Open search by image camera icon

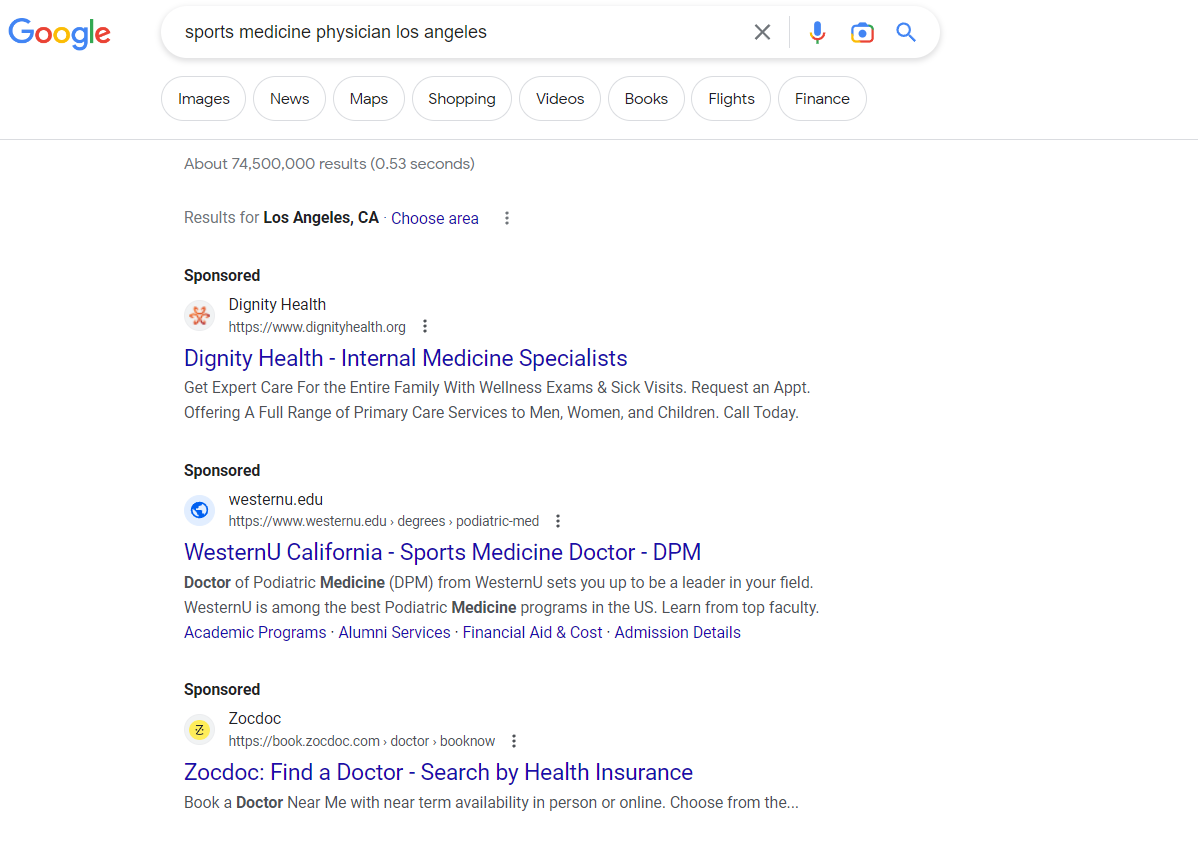[862, 32]
